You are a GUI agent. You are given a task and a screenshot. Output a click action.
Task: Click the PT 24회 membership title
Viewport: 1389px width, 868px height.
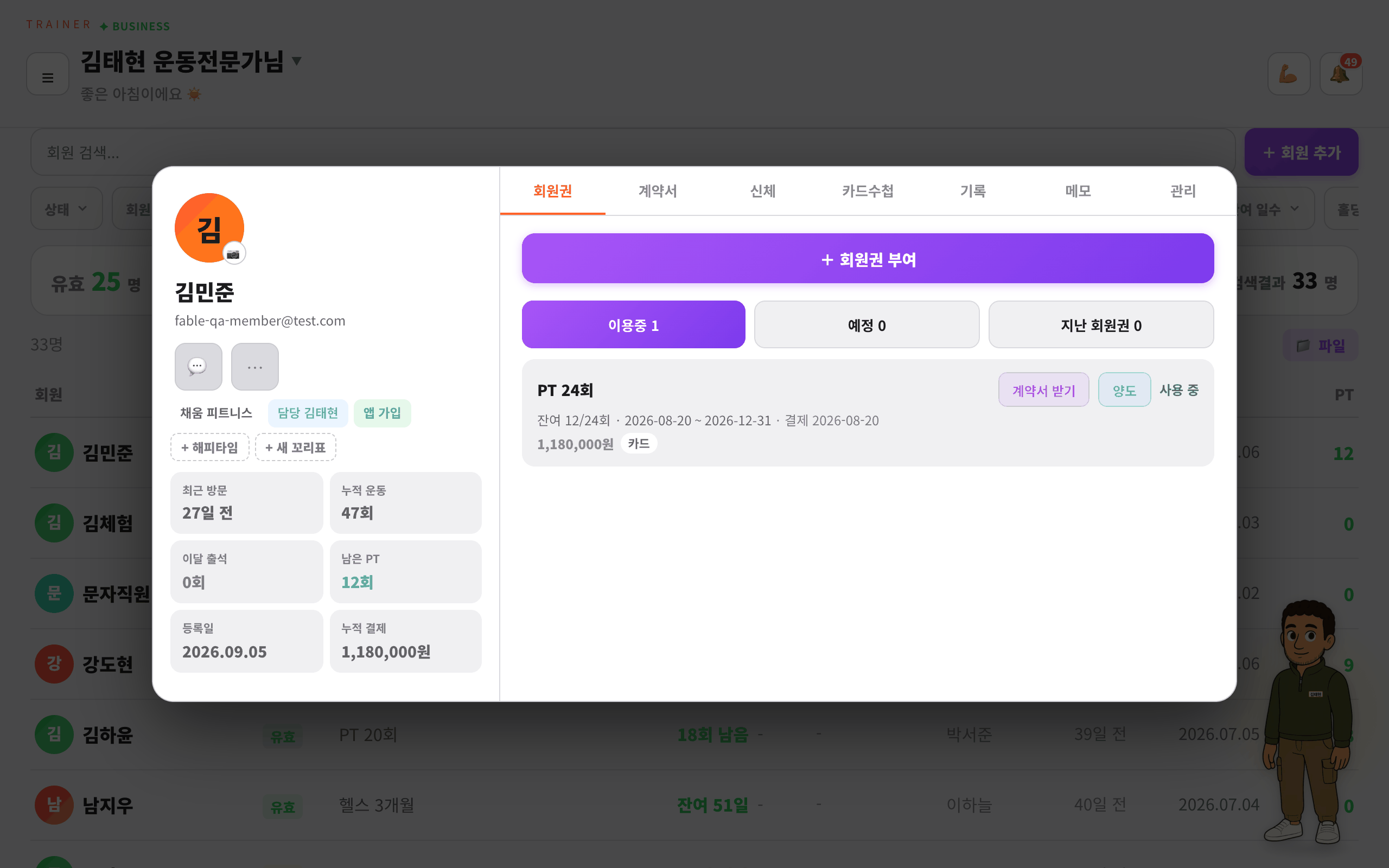point(565,391)
